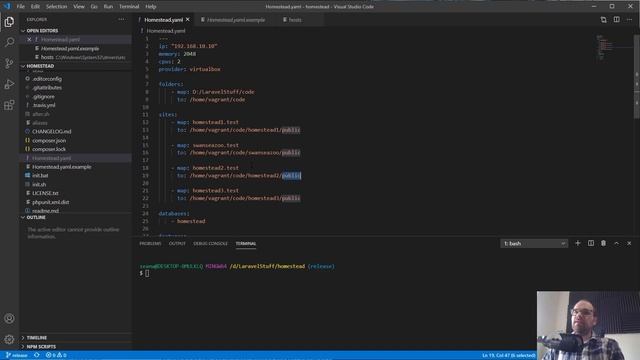Screen dimensions: 640x360
Task: Open .editorconfig in the file tree
Action: click(x=47, y=79)
